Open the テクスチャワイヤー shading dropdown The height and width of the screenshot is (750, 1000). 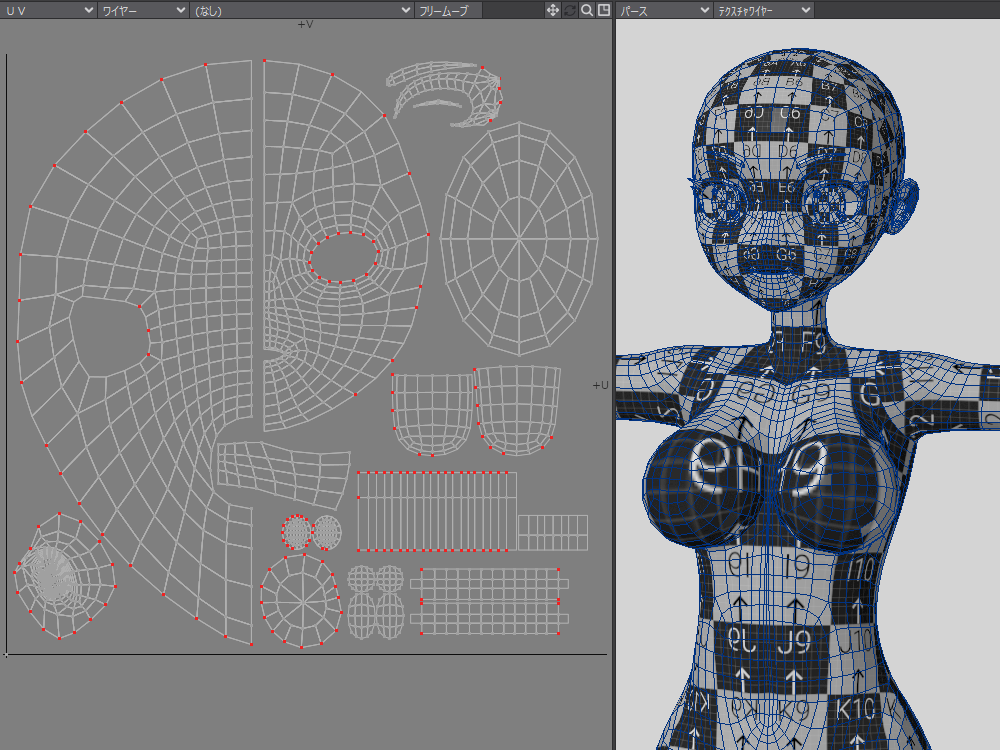[x=763, y=10]
